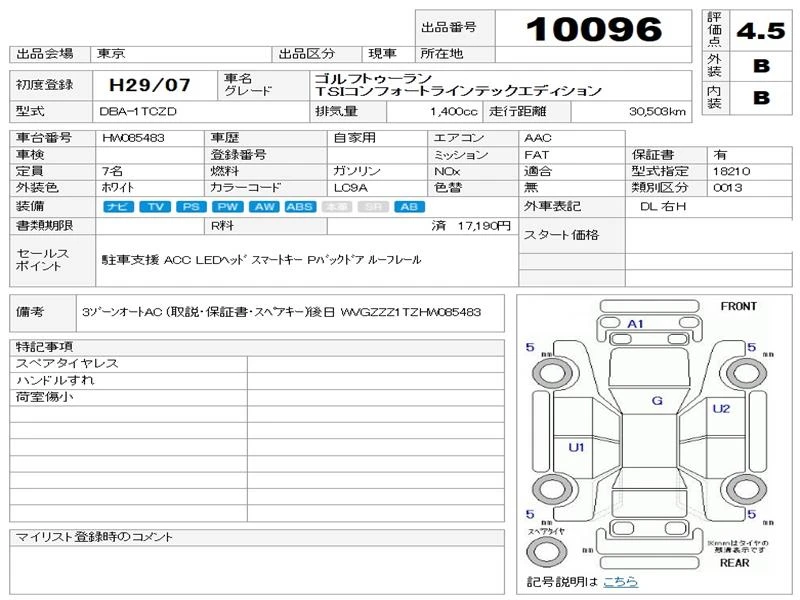Screen dimensions: 800x600
Task: Click the color code LC9A
Action: pyautogui.click(x=351, y=188)
